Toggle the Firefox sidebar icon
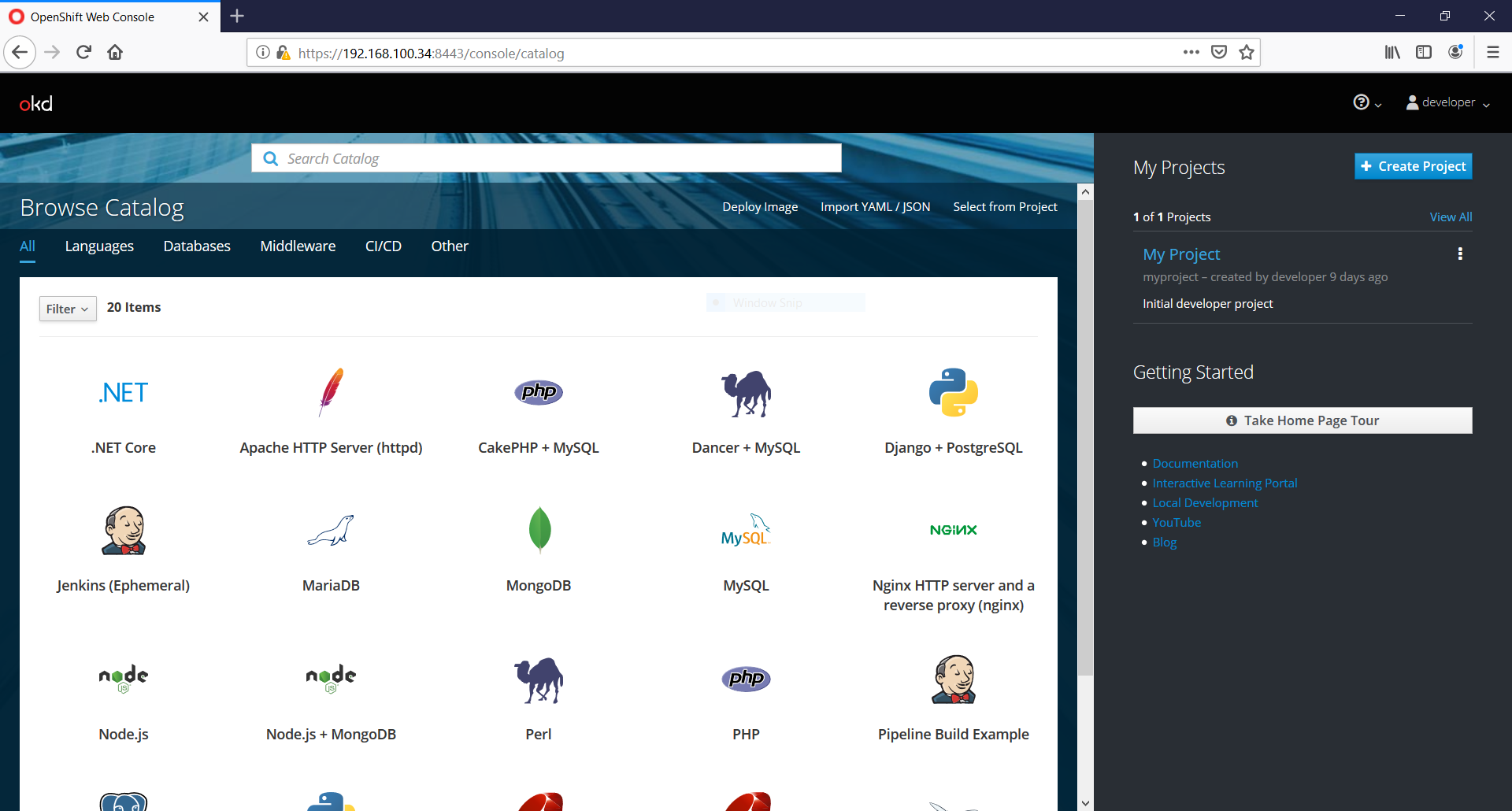Image resolution: width=1512 pixels, height=811 pixels. 1424,53
